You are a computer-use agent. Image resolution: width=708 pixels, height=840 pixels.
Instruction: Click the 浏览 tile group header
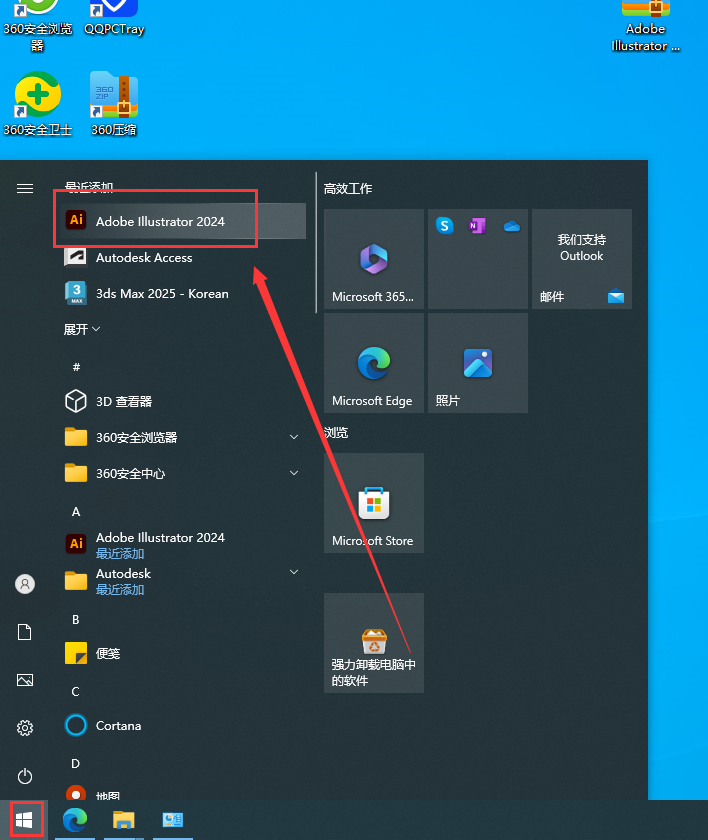click(x=336, y=432)
